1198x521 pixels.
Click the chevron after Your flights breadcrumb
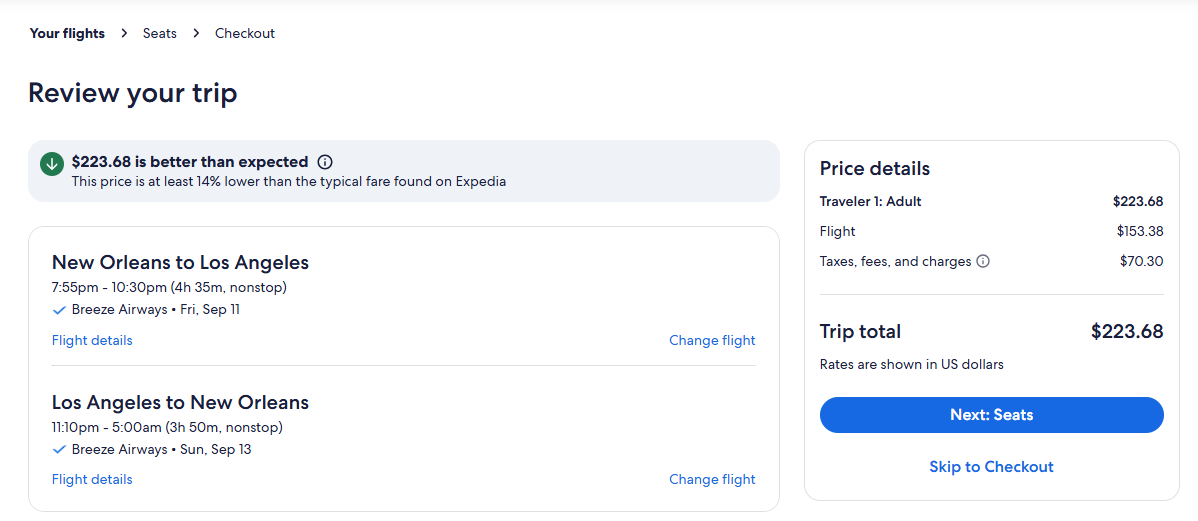coord(124,34)
